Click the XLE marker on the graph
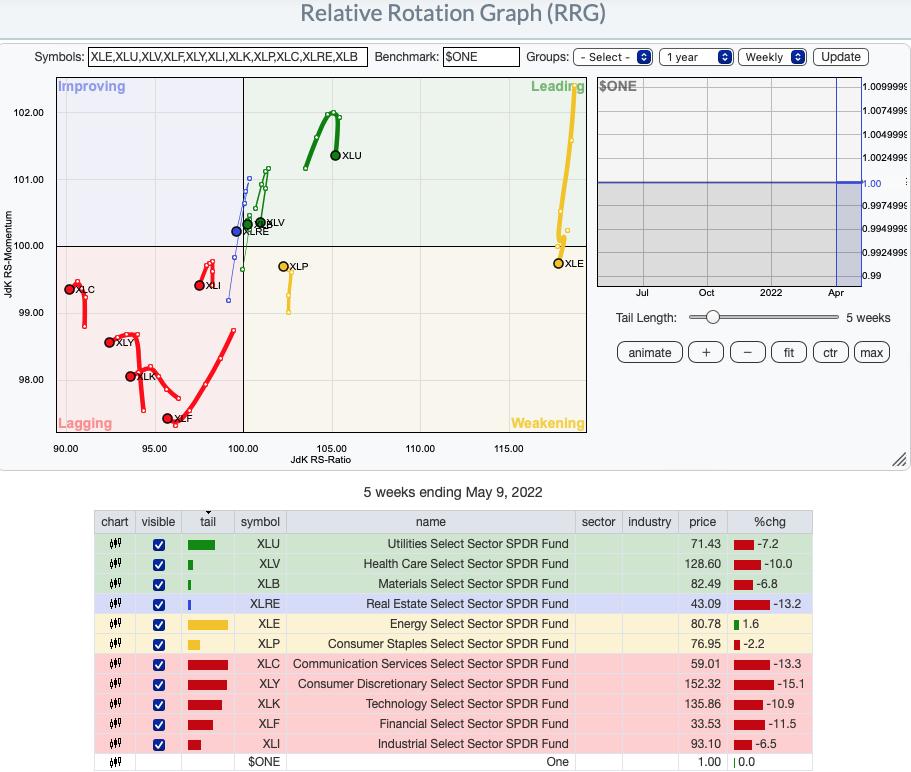The width and height of the screenshot is (911, 772). tap(558, 263)
